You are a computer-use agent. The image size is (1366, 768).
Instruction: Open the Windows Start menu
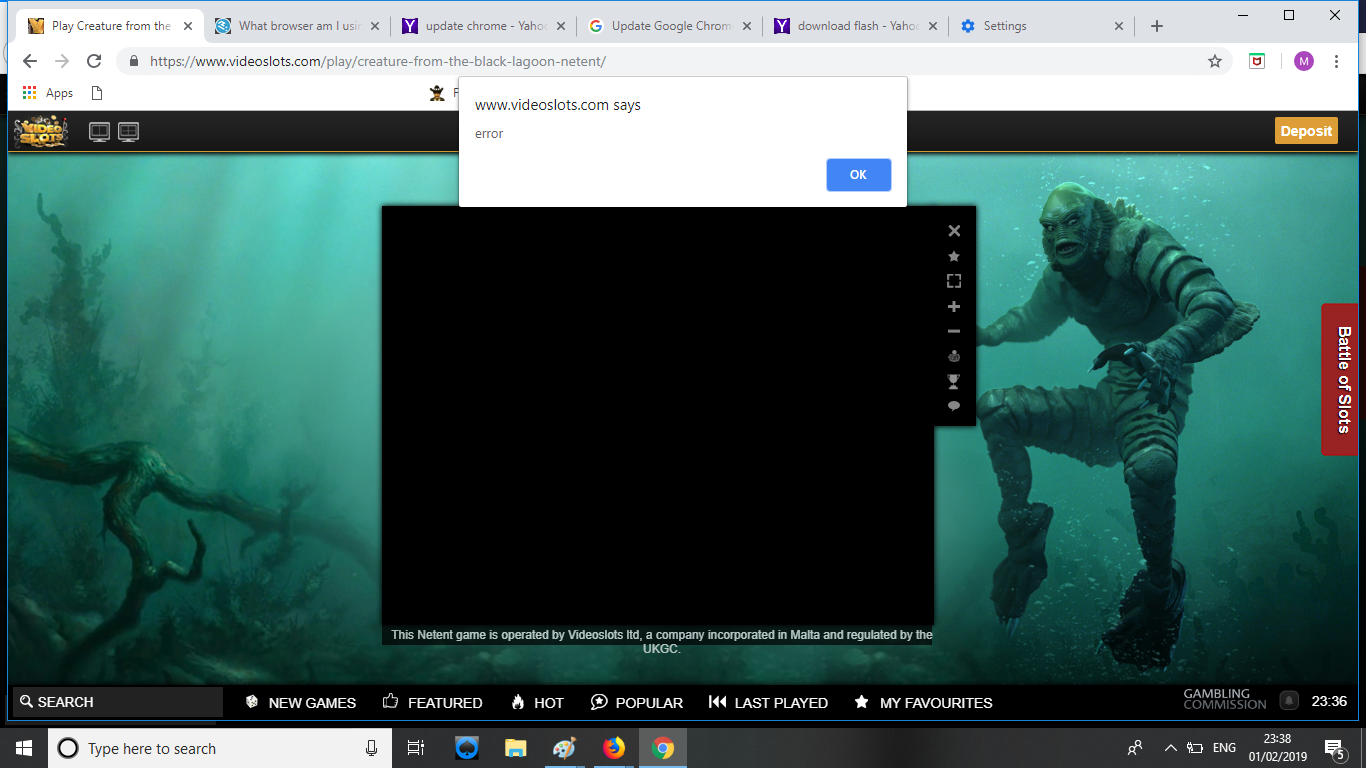click(x=24, y=748)
